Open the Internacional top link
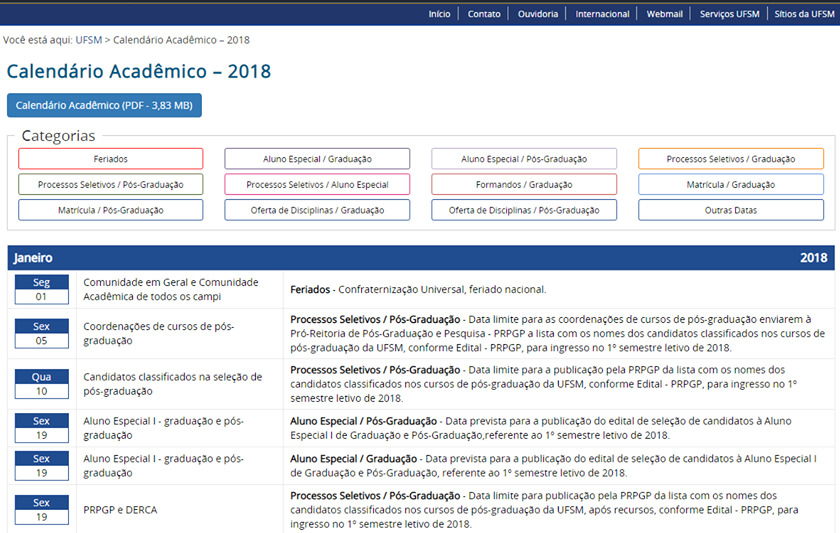 pyautogui.click(x=603, y=14)
